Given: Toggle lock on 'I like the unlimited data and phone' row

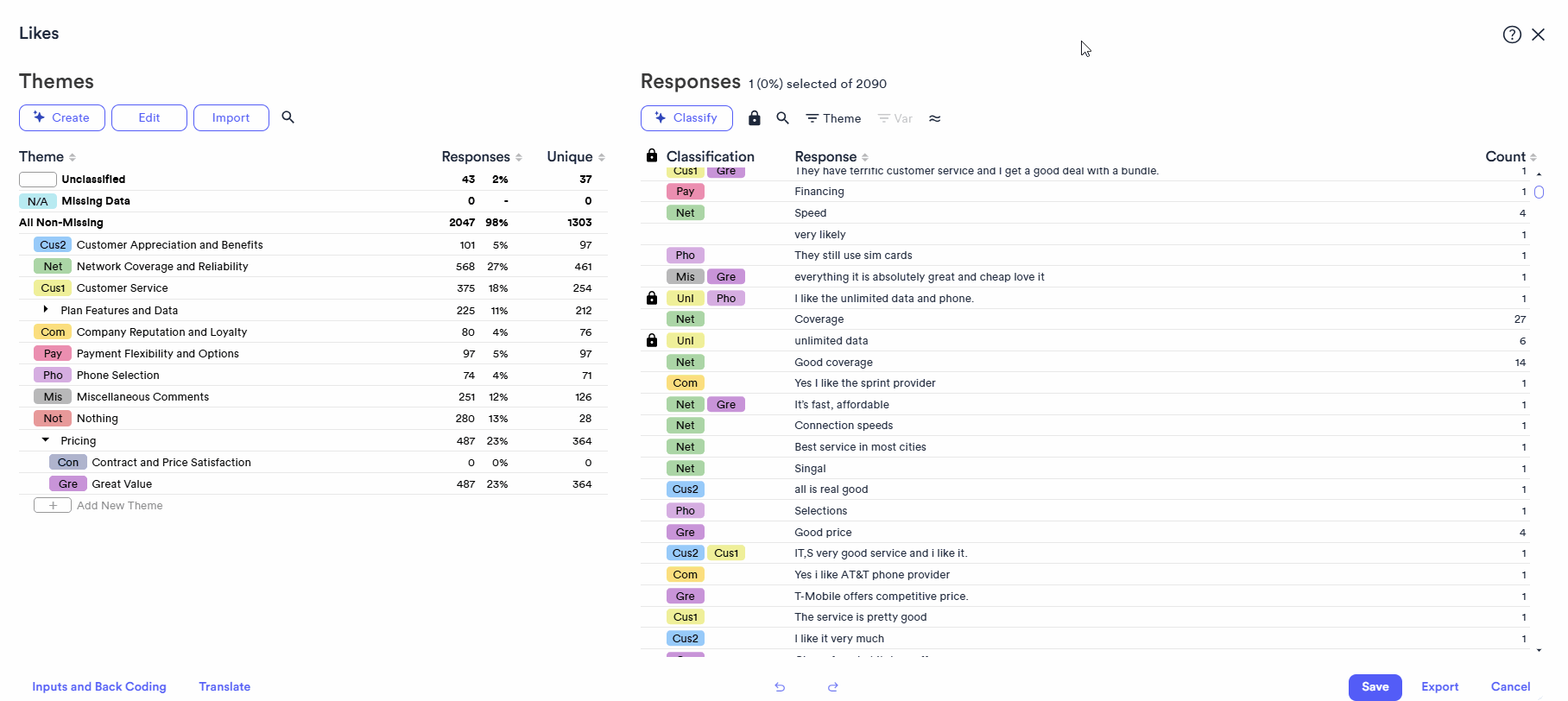Looking at the screenshot, I should (x=652, y=299).
